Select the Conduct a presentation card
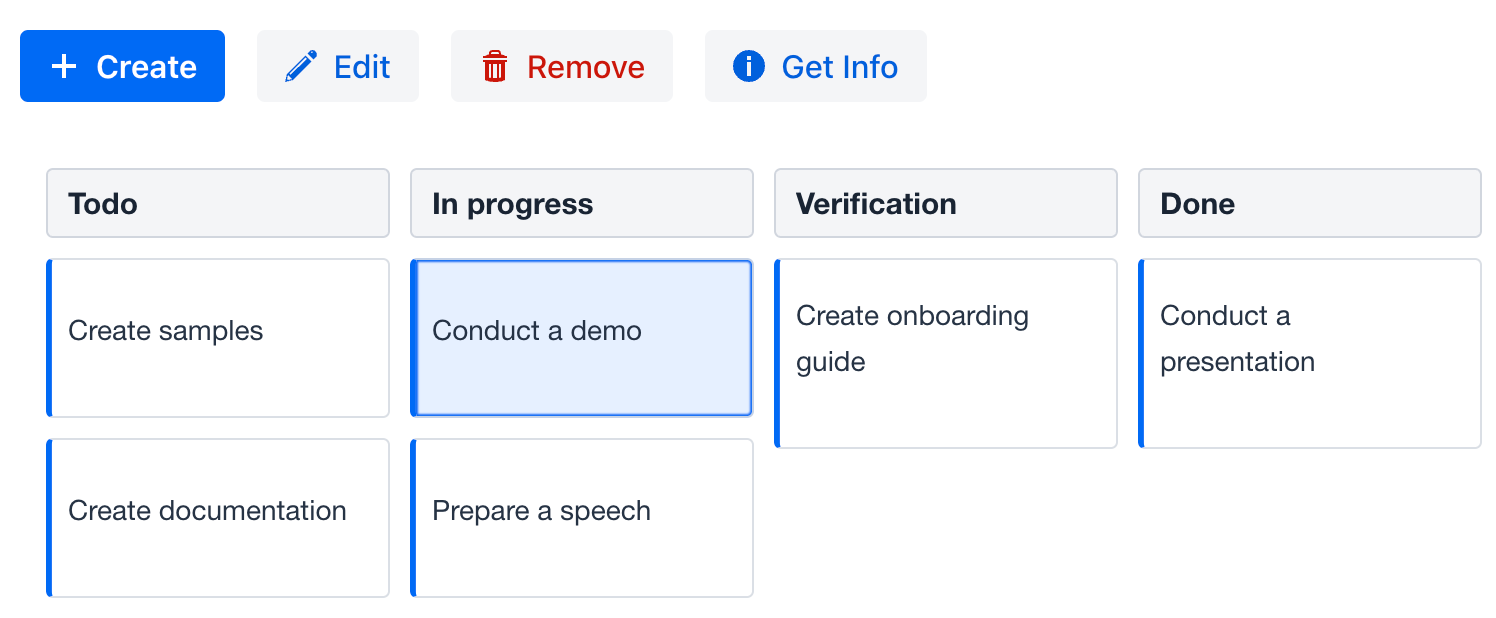 [x=1310, y=353]
